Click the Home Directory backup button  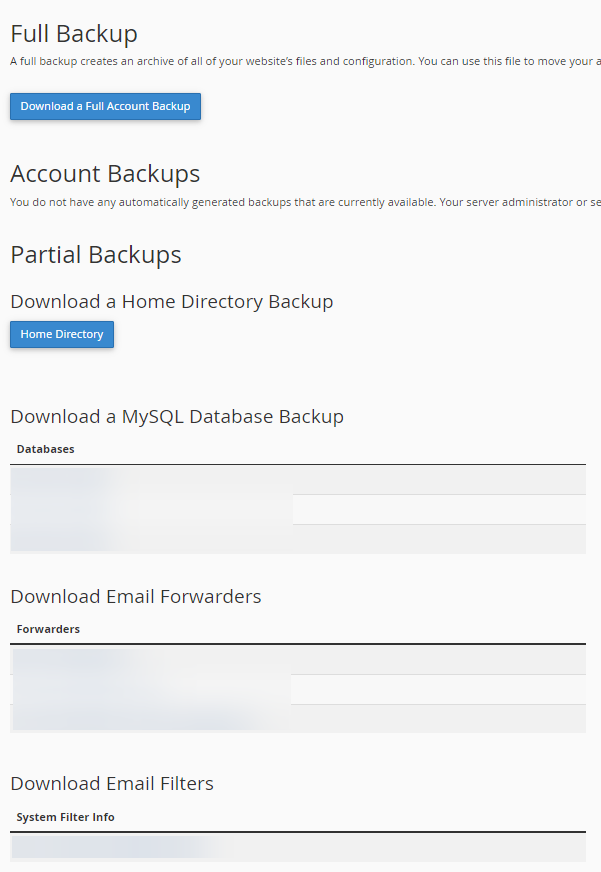coord(62,334)
